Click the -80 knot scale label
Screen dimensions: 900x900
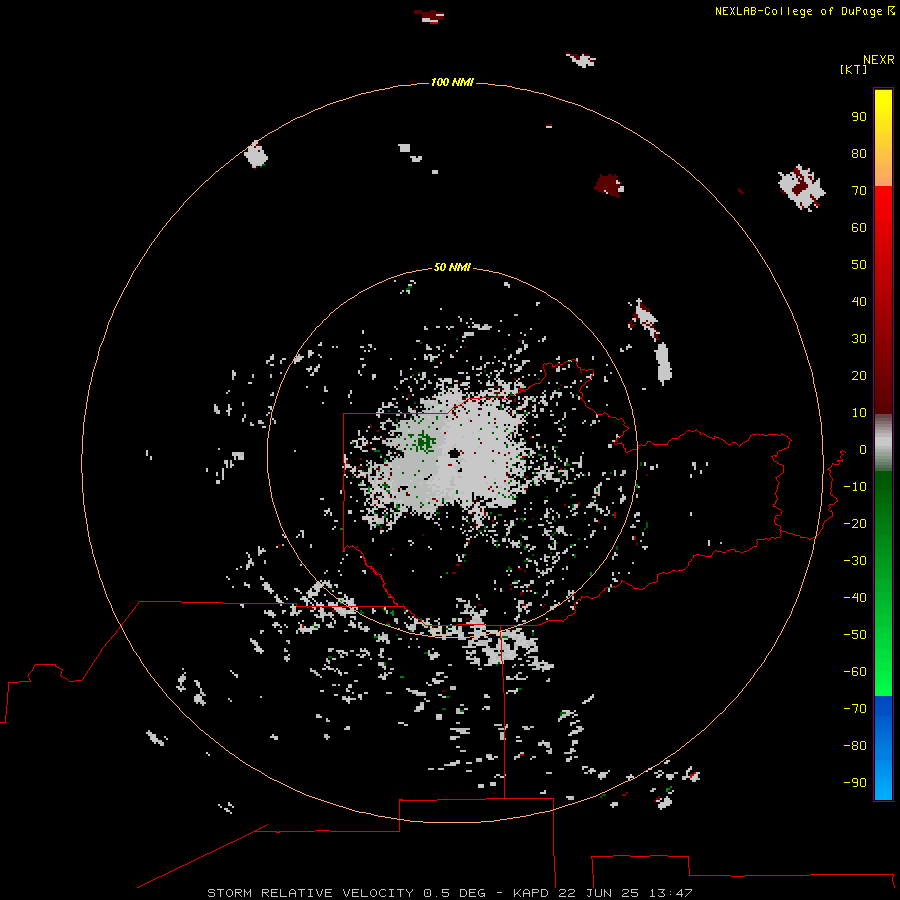[x=855, y=746]
